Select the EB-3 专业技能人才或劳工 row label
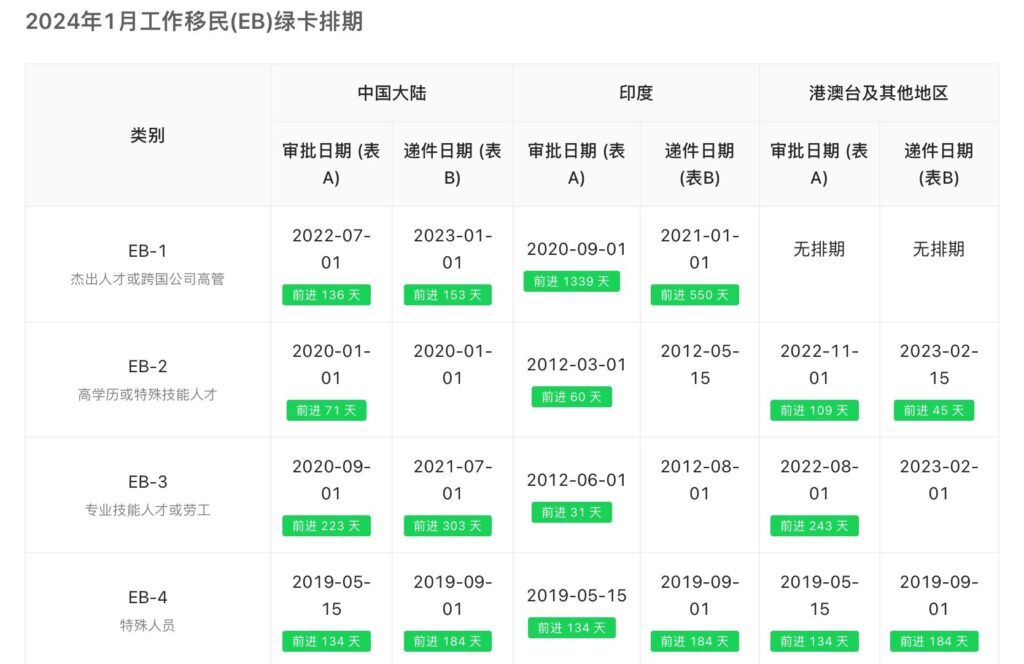The width and height of the screenshot is (1024, 664). click(147, 495)
